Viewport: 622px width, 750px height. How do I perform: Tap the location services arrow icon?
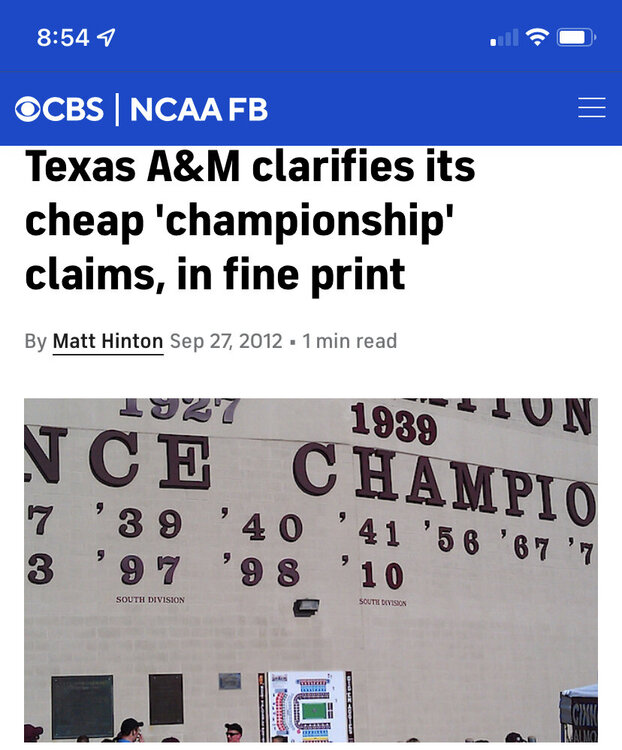pyautogui.click(x=106, y=38)
